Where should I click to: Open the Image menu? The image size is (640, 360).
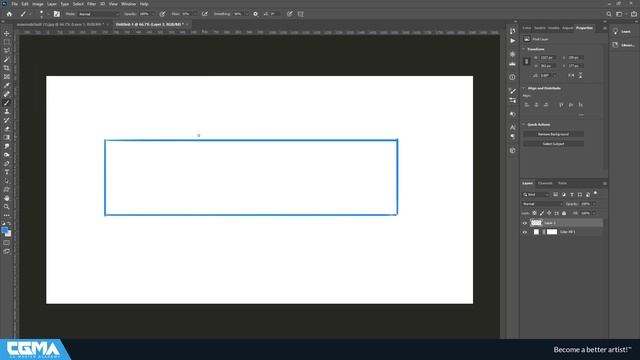coord(38,4)
